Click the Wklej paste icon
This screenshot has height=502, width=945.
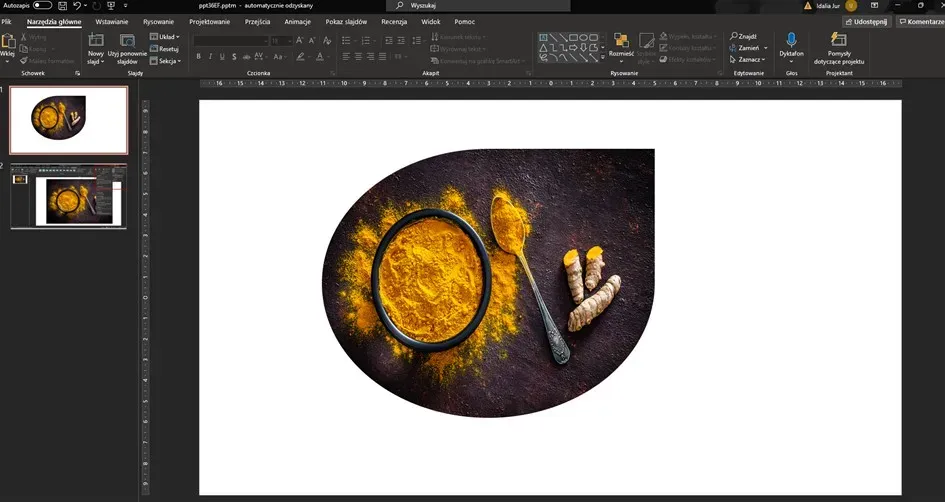click(x=8, y=41)
